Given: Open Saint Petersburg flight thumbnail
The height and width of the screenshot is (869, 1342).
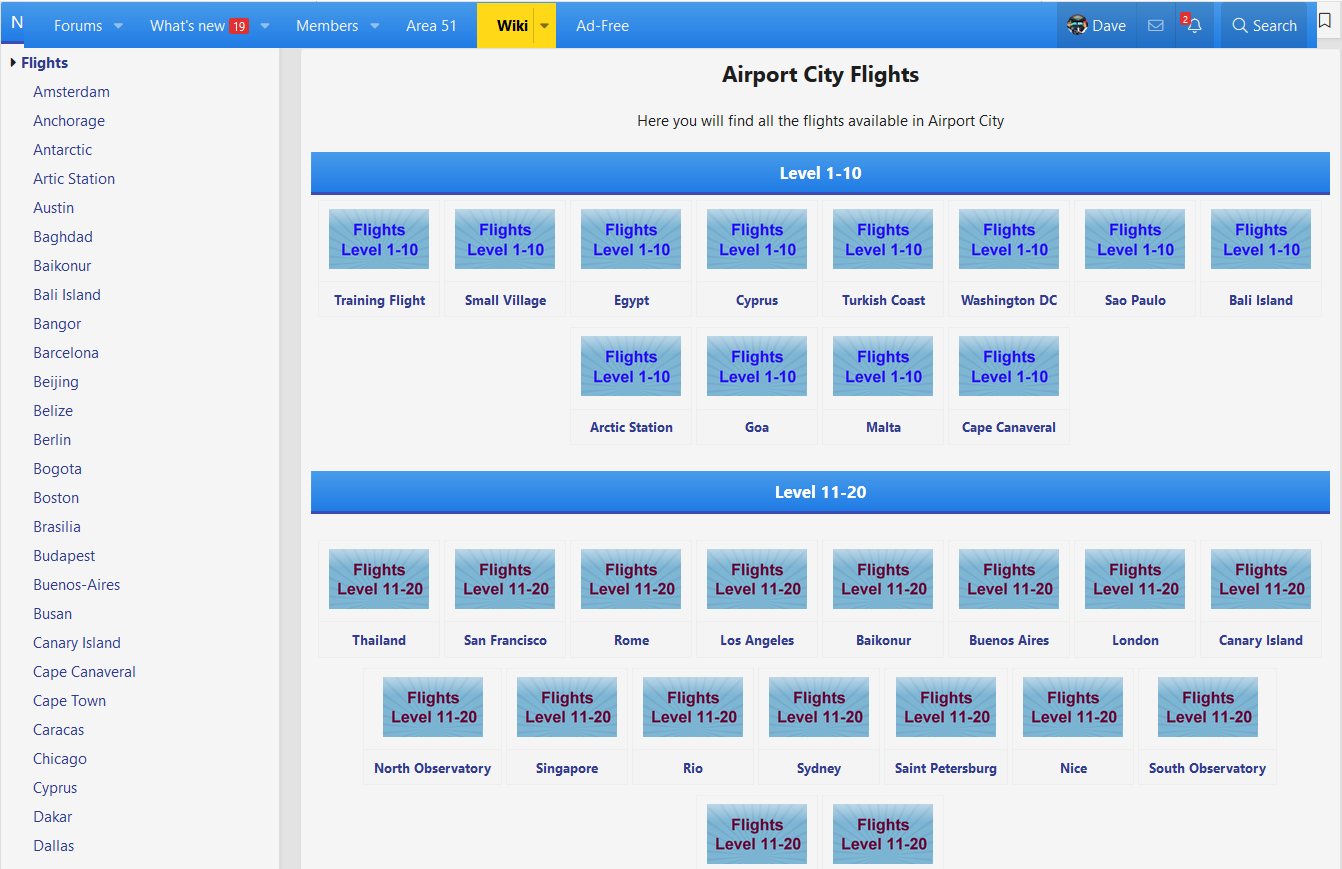Looking at the screenshot, I should (x=946, y=707).
